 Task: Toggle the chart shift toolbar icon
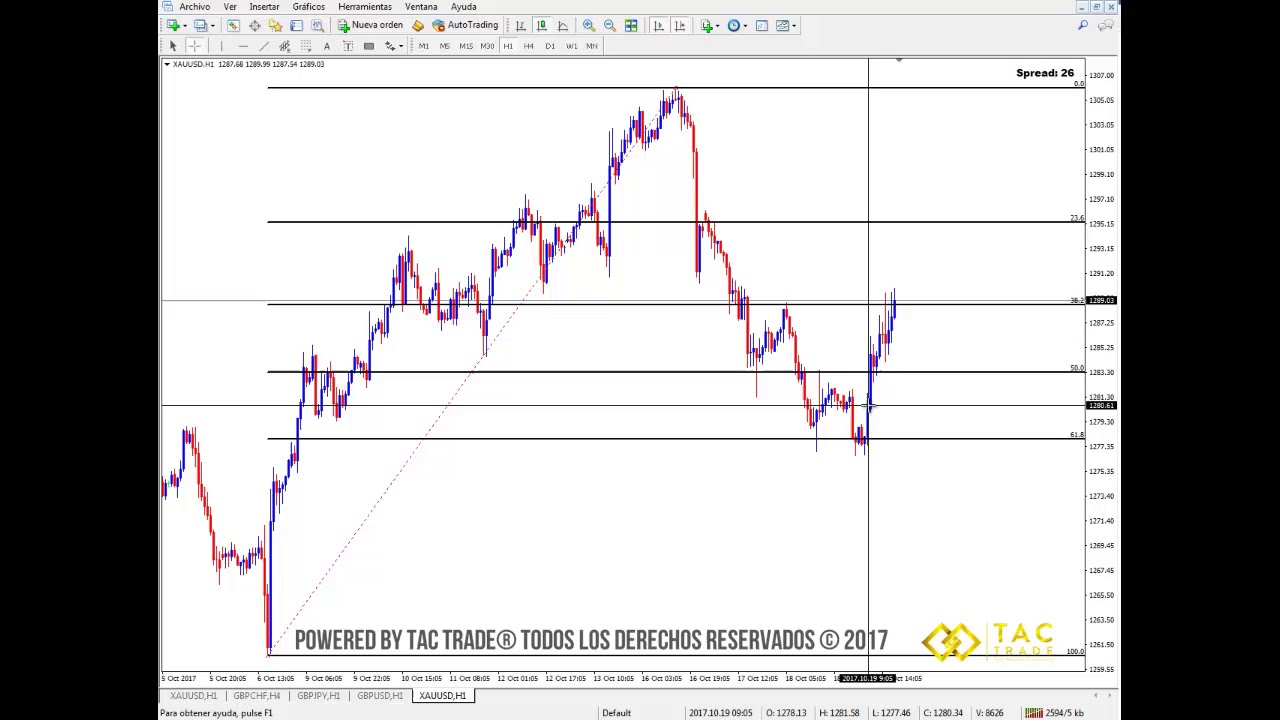[680, 25]
